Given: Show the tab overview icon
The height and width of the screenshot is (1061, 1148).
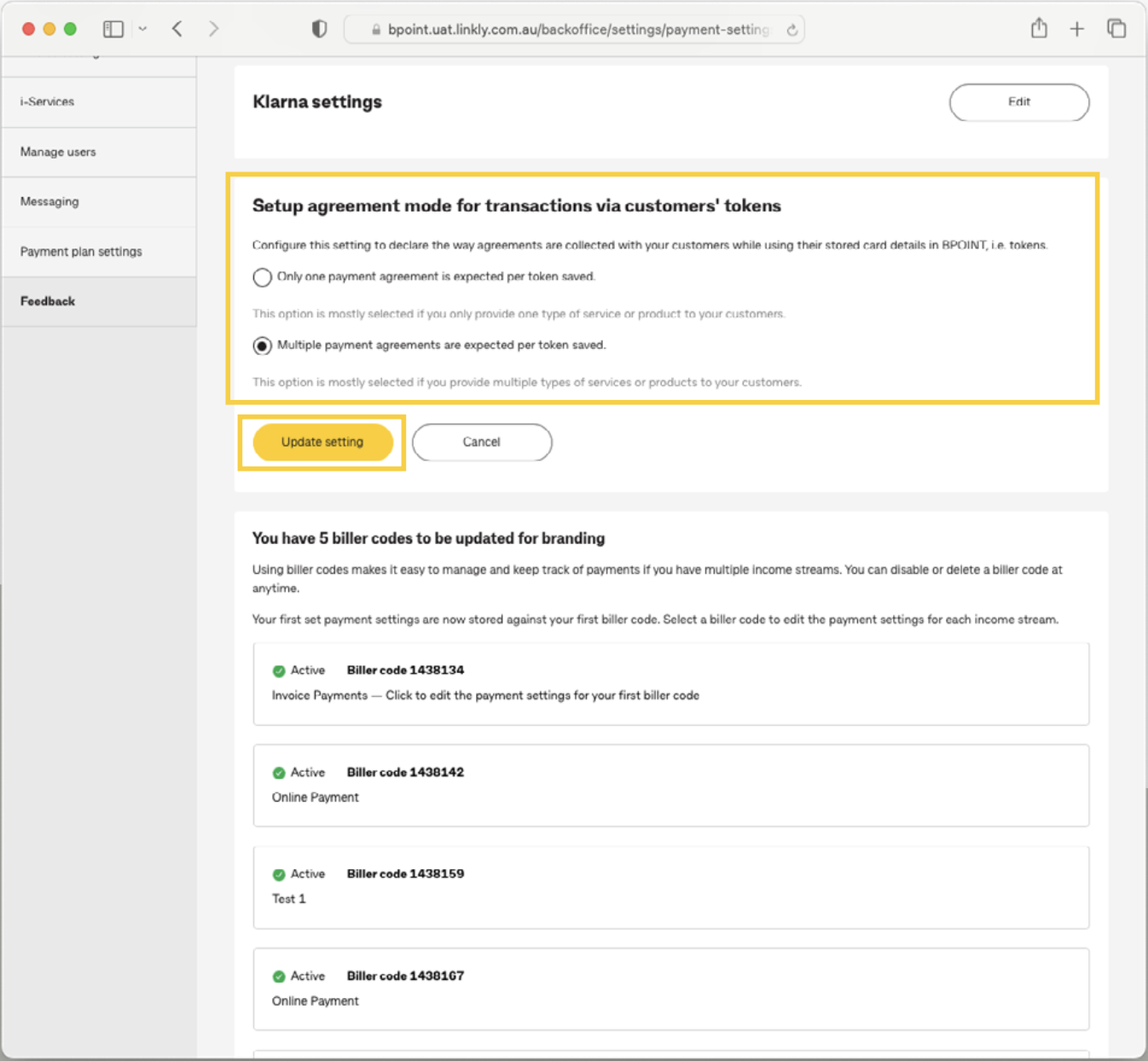Looking at the screenshot, I should [1116, 28].
